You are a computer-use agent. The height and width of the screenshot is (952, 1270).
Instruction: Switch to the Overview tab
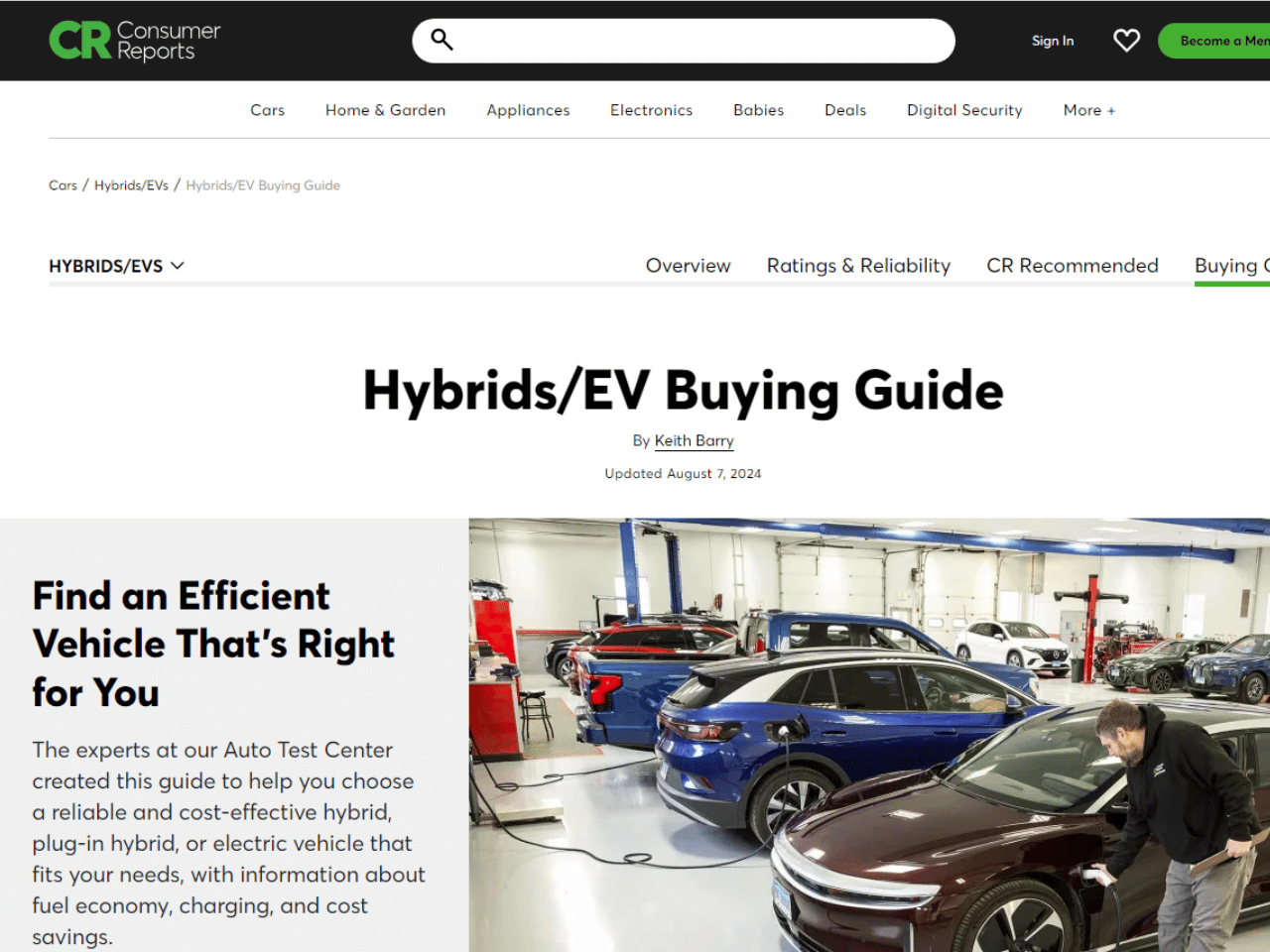pos(688,266)
